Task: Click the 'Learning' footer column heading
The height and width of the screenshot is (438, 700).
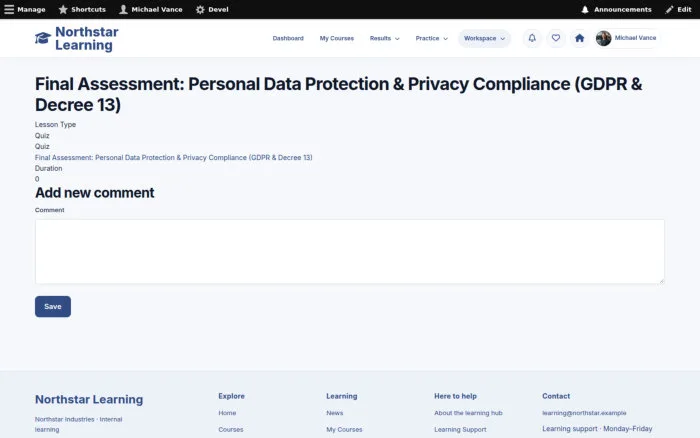Action: (342, 396)
